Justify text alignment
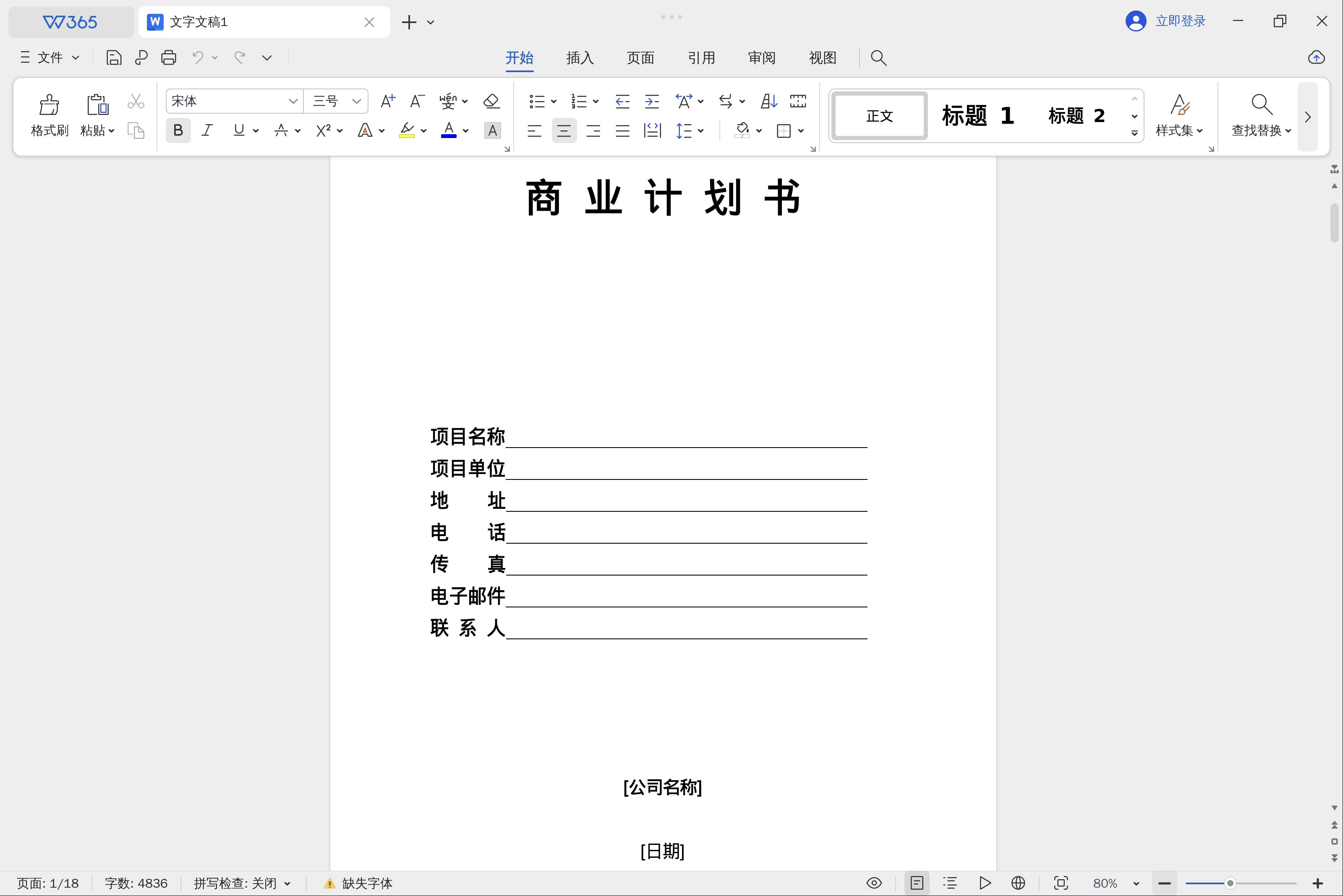Screen dimensions: 1343x896 (622, 131)
